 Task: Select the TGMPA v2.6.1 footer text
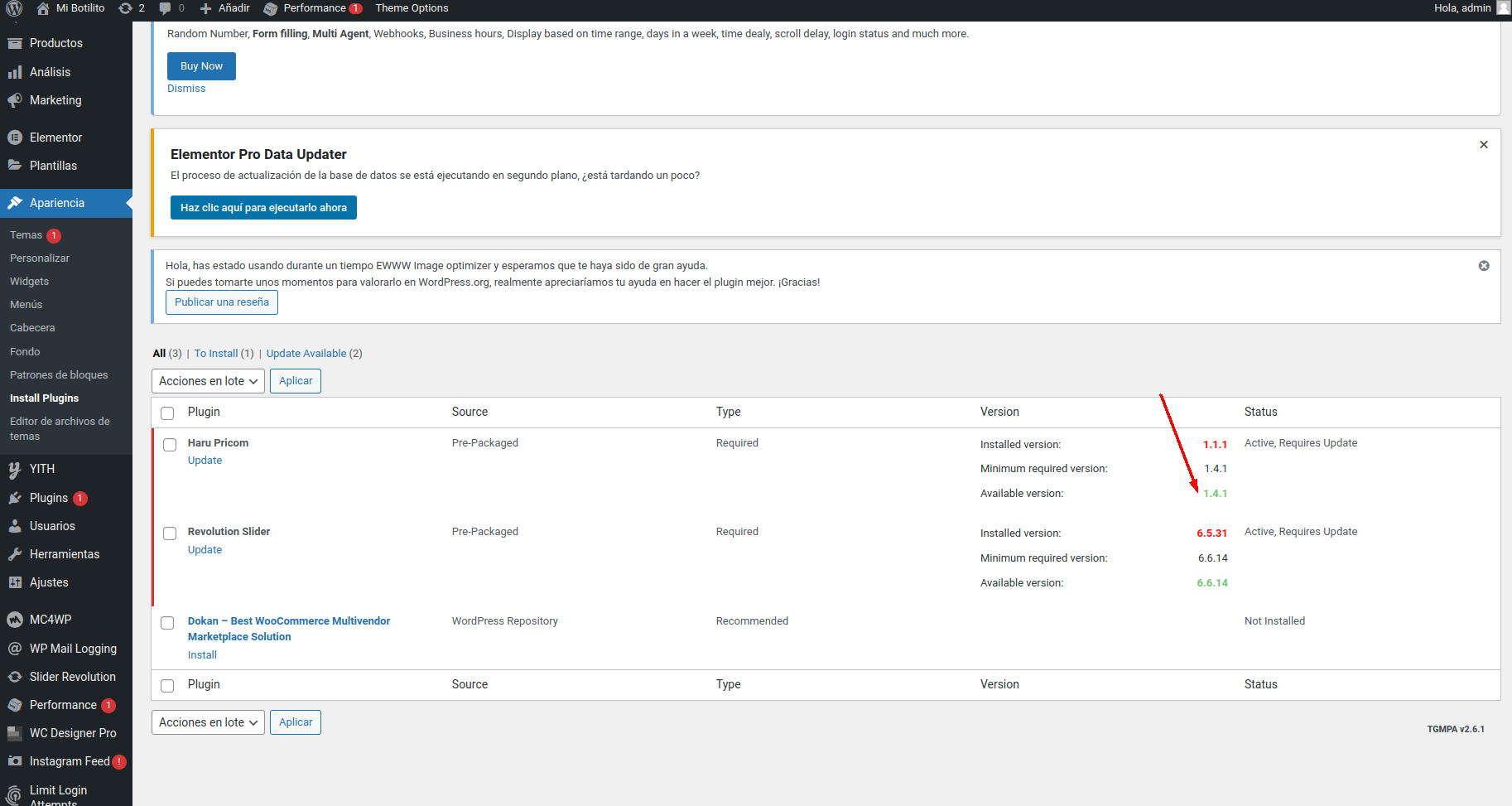pos(1456,730)
